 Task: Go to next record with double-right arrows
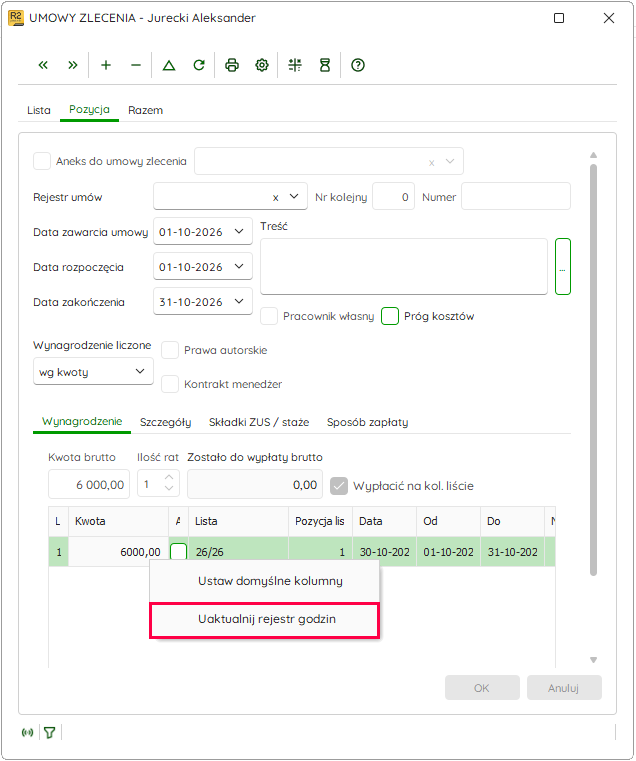pyautogui.click(x=73, y=65)
